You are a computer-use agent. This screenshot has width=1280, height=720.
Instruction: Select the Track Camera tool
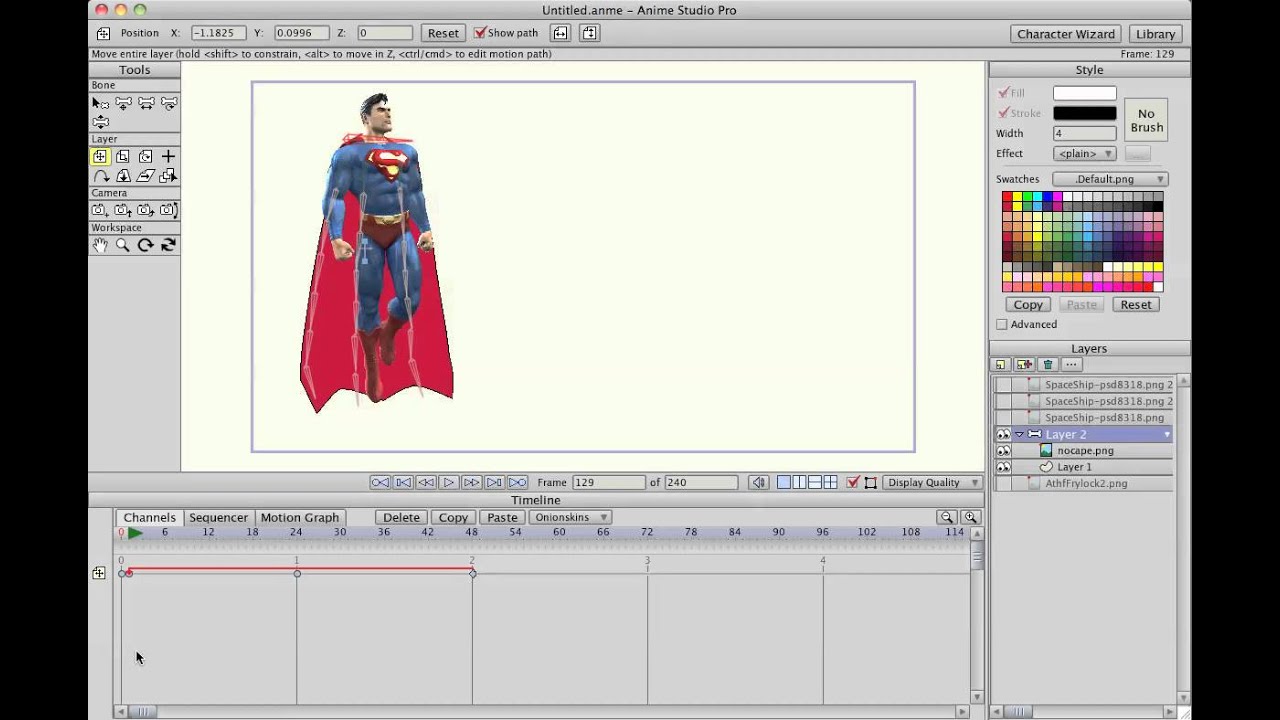tap(100, 210)
